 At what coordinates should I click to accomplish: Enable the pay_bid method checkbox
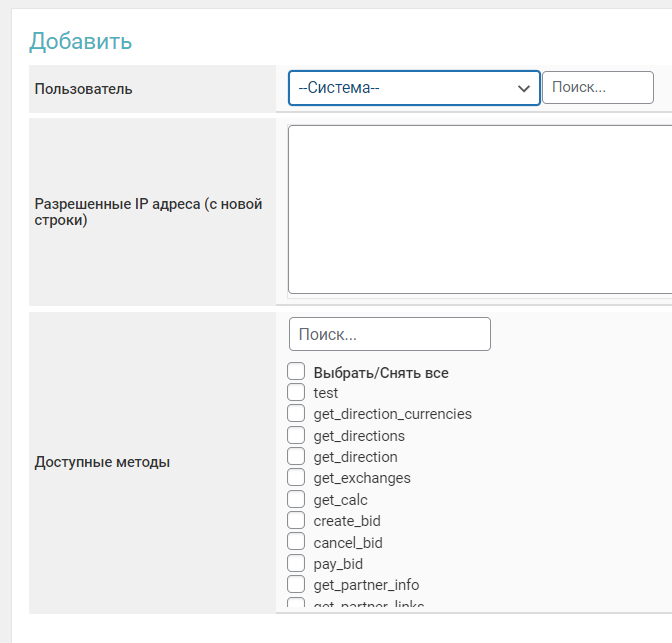coord(296,564)
